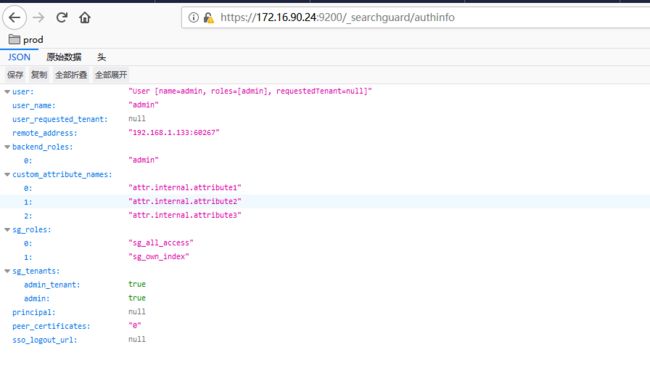The image size is (650, 392).
Task: Open the 头 headers tab
Action: [102, 57]
